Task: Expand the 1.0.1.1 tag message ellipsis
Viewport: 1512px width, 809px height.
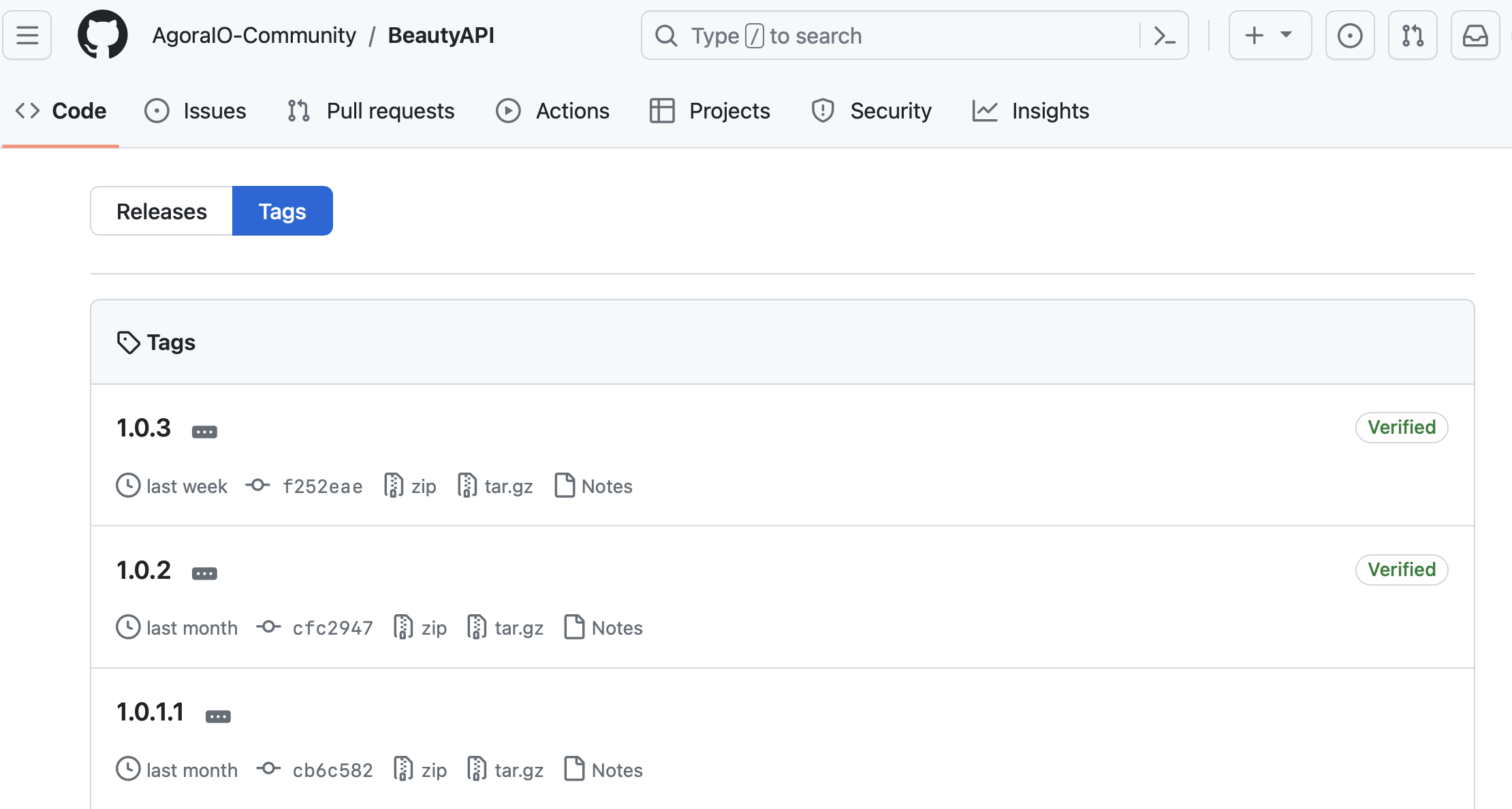Action: (218, 716)
